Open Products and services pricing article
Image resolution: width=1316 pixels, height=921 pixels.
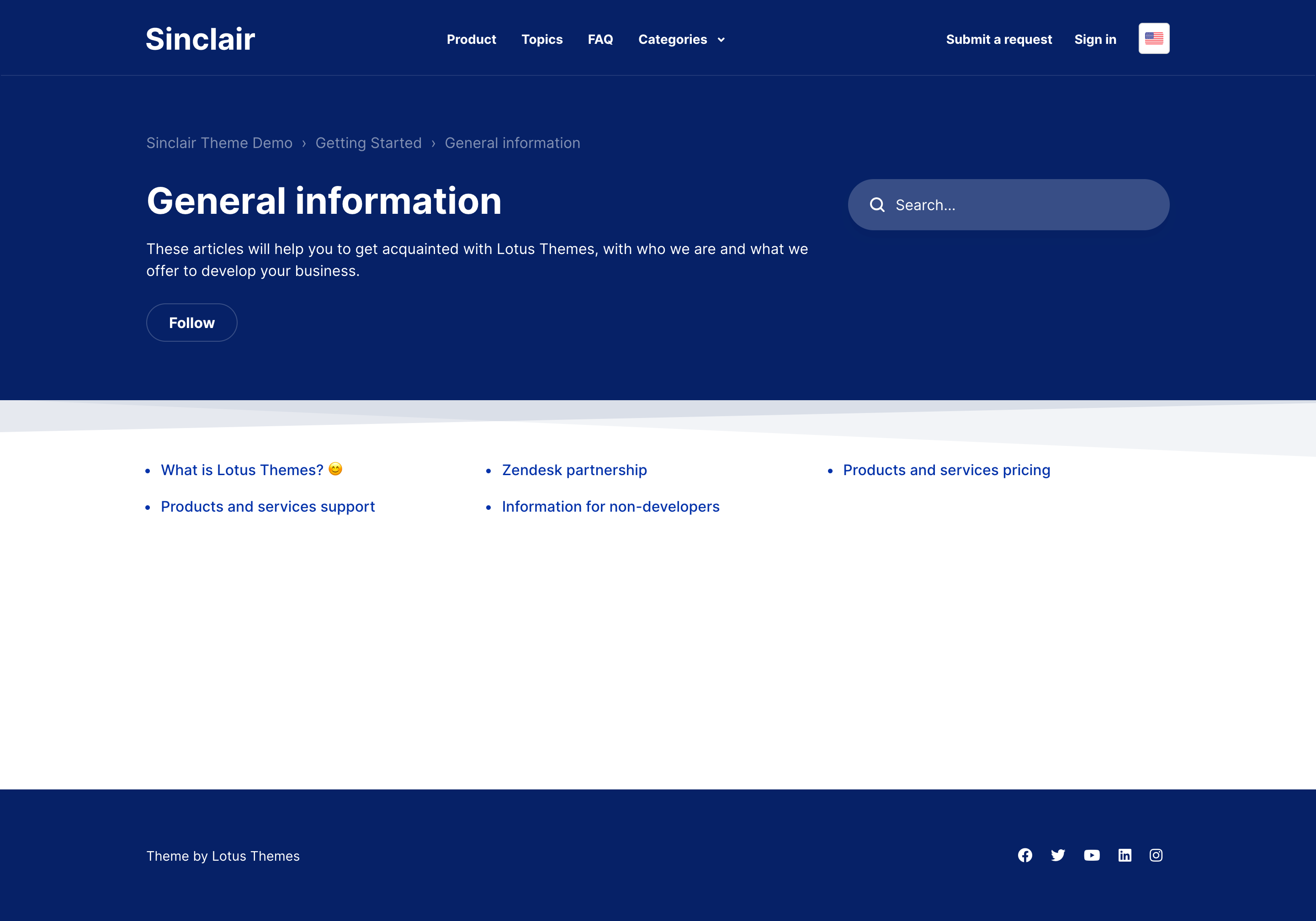point(946,470)
